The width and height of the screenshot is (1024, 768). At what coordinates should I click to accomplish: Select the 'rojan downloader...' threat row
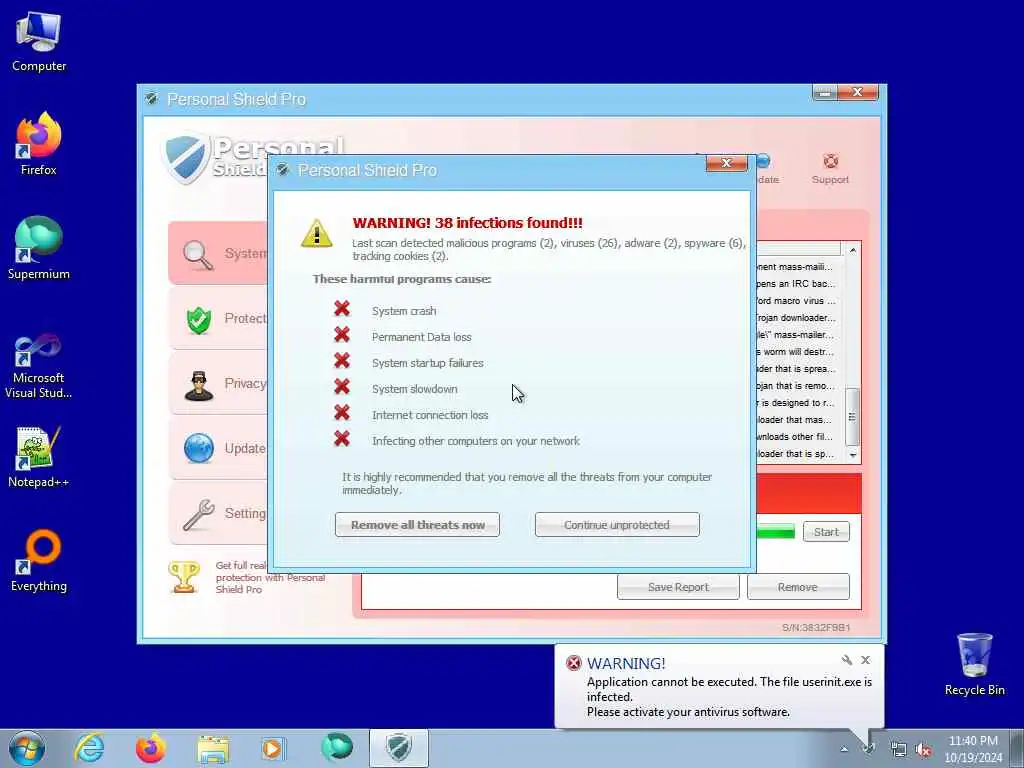[795, 317]
